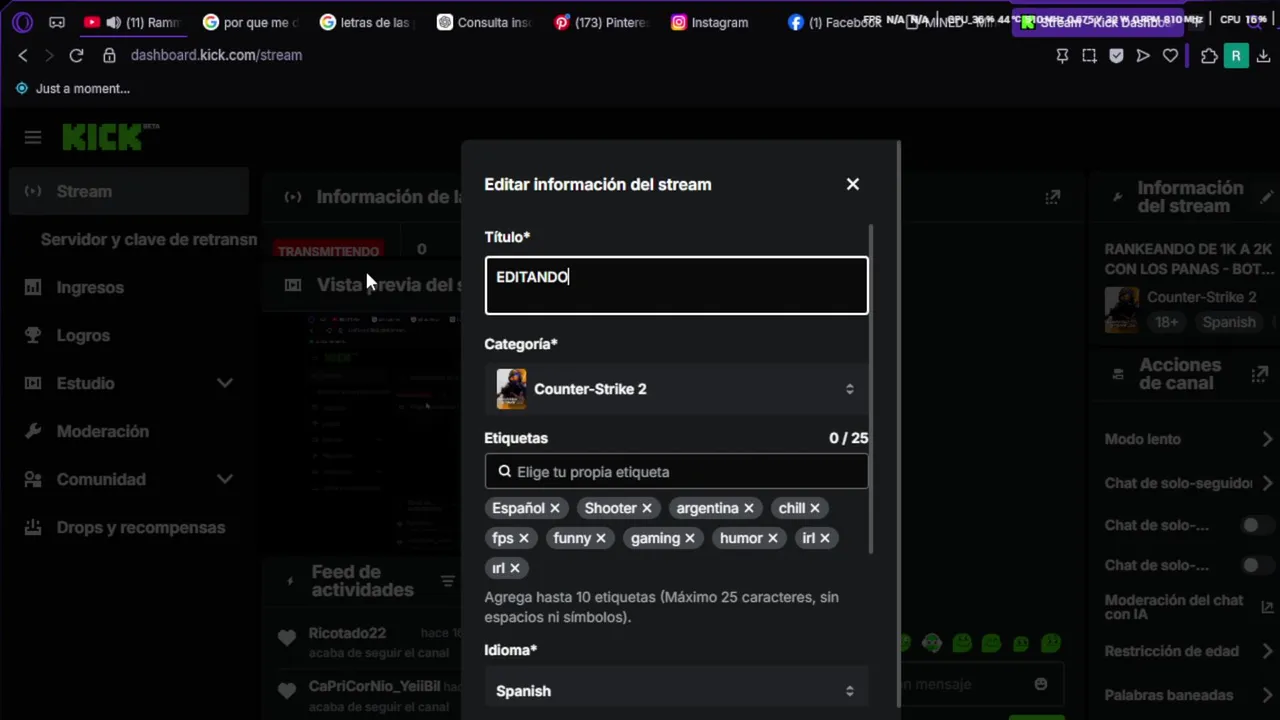Click follower Ricotado22 in the activity feed
1280x720 pixels.
coord(347,633)
